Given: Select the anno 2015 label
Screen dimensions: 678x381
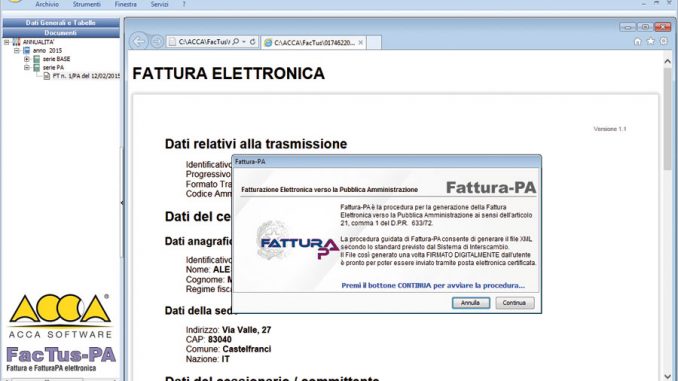Looking at the screenshot, I should click(47, 51).
